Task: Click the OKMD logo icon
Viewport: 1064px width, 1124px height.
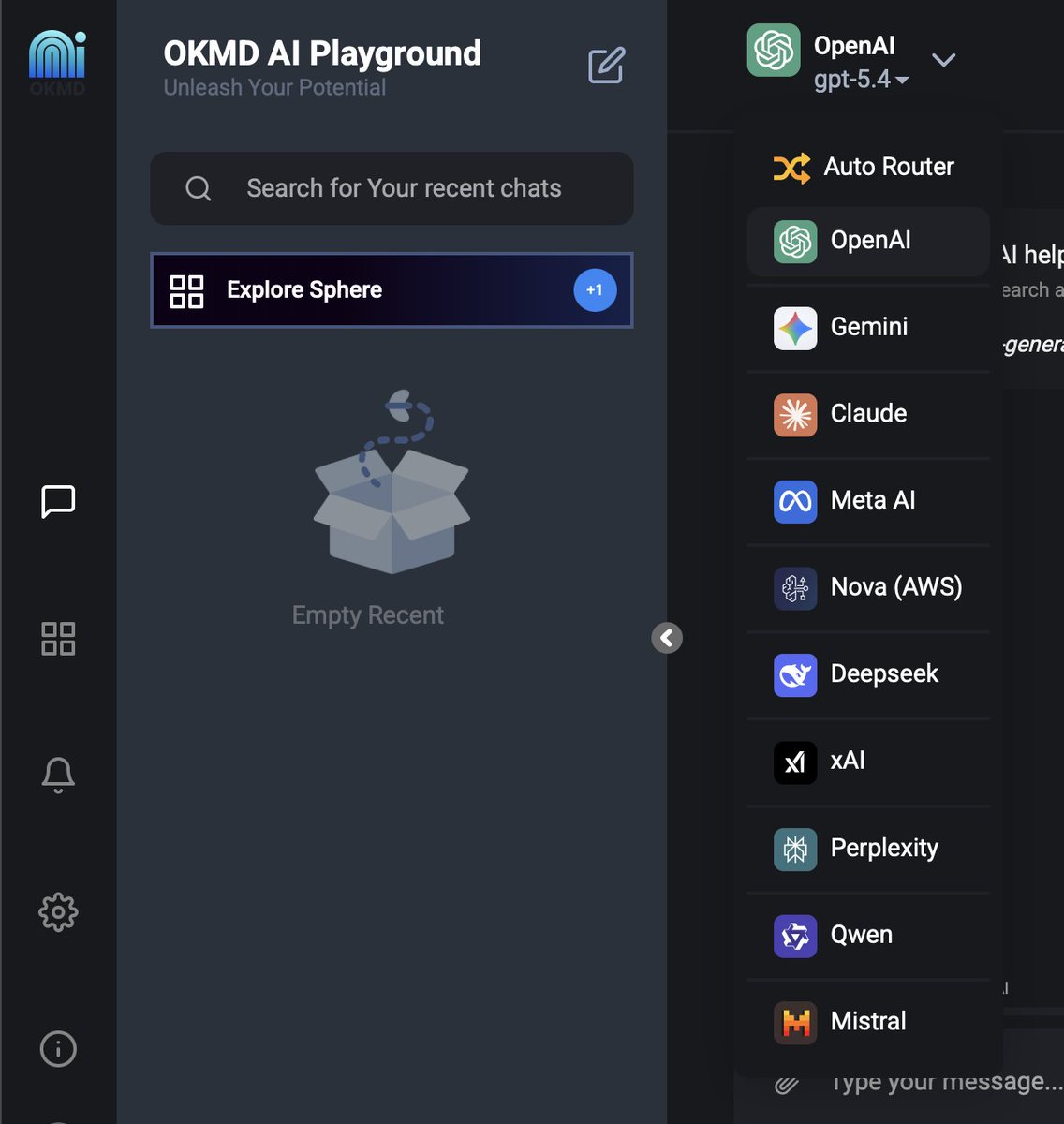Action: (57, 63)
